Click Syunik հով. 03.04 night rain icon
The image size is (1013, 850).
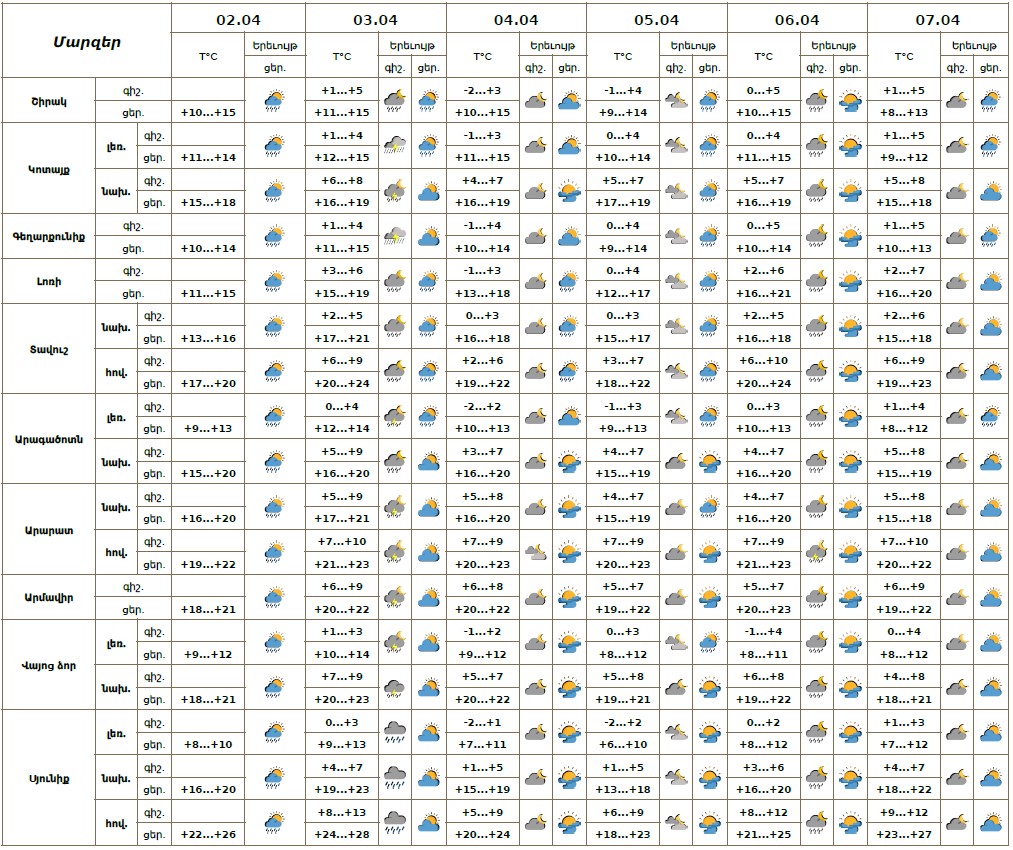(x=394, y=823)
